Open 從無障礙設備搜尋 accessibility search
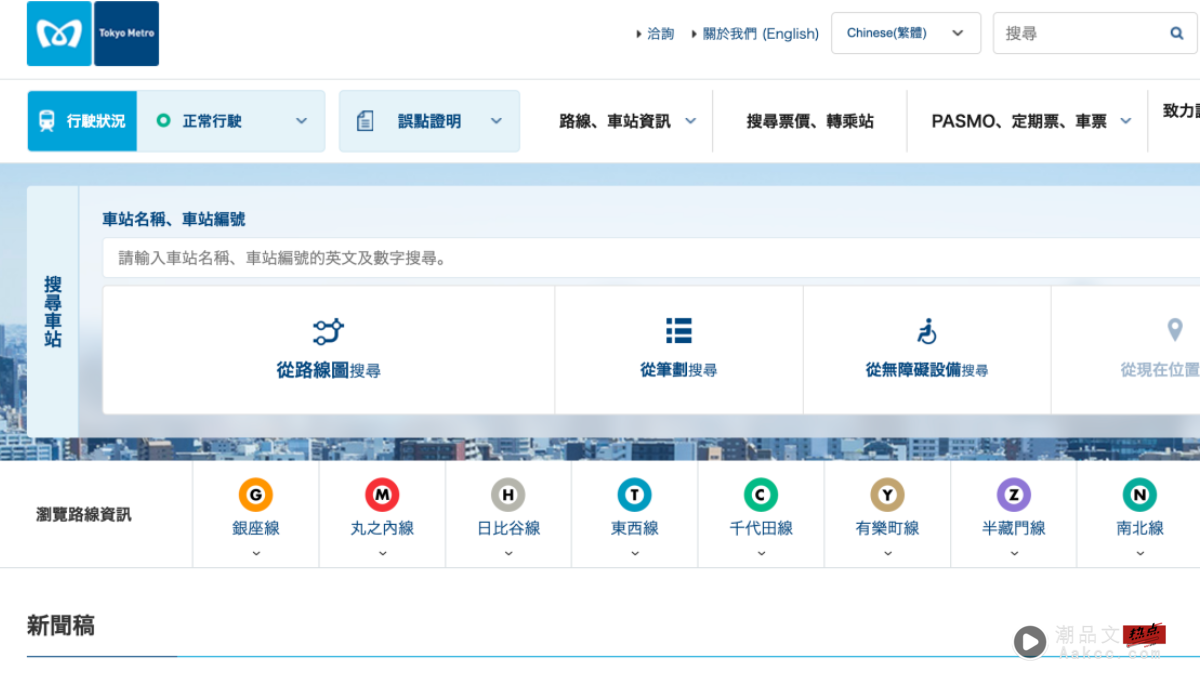This screenshot has width=1200, height=684. click(926, 349)
